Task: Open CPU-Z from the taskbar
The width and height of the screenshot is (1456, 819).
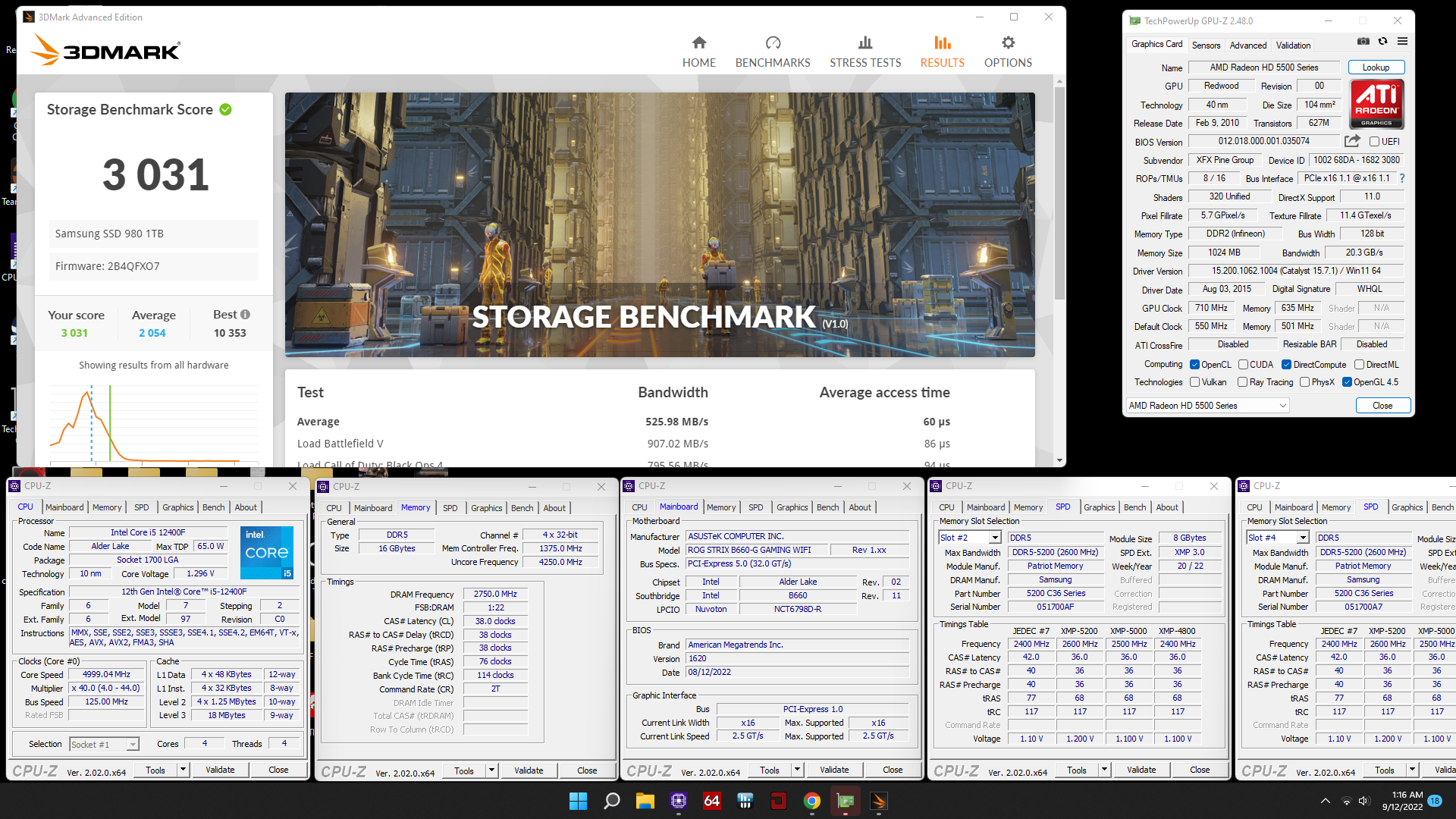Action: (x=678, y=801)
